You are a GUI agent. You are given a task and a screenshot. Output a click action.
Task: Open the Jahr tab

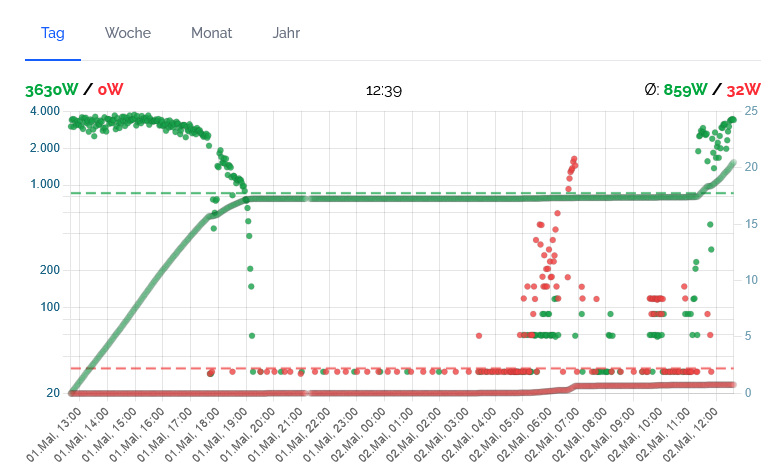click(286, 33)
